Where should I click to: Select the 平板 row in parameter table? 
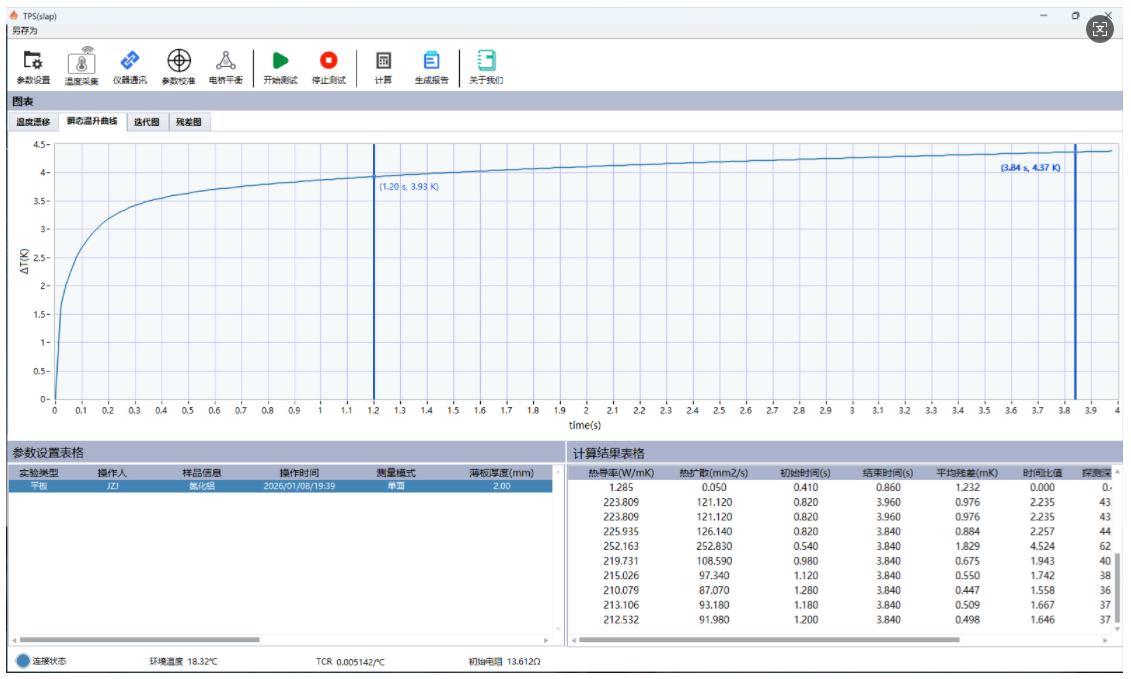280,486
